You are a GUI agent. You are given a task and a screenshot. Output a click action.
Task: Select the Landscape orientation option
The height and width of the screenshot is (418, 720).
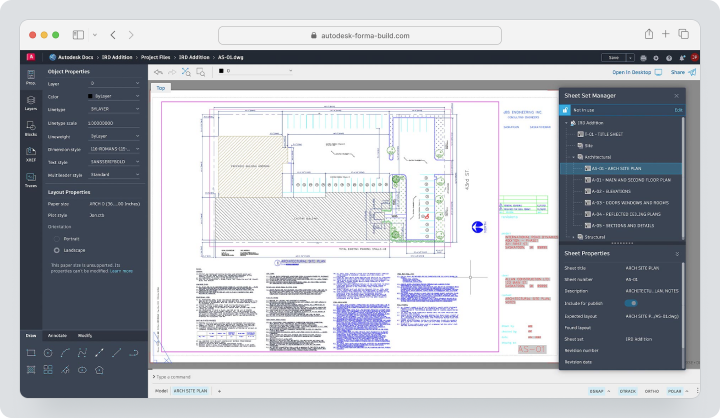pos(56,250)
